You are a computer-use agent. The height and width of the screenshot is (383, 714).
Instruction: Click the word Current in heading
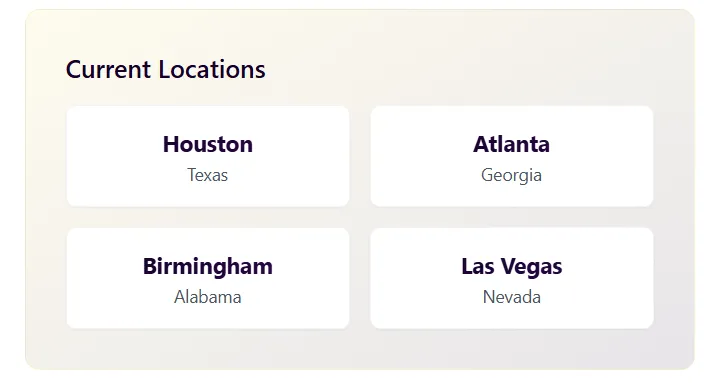coord(108,70)
